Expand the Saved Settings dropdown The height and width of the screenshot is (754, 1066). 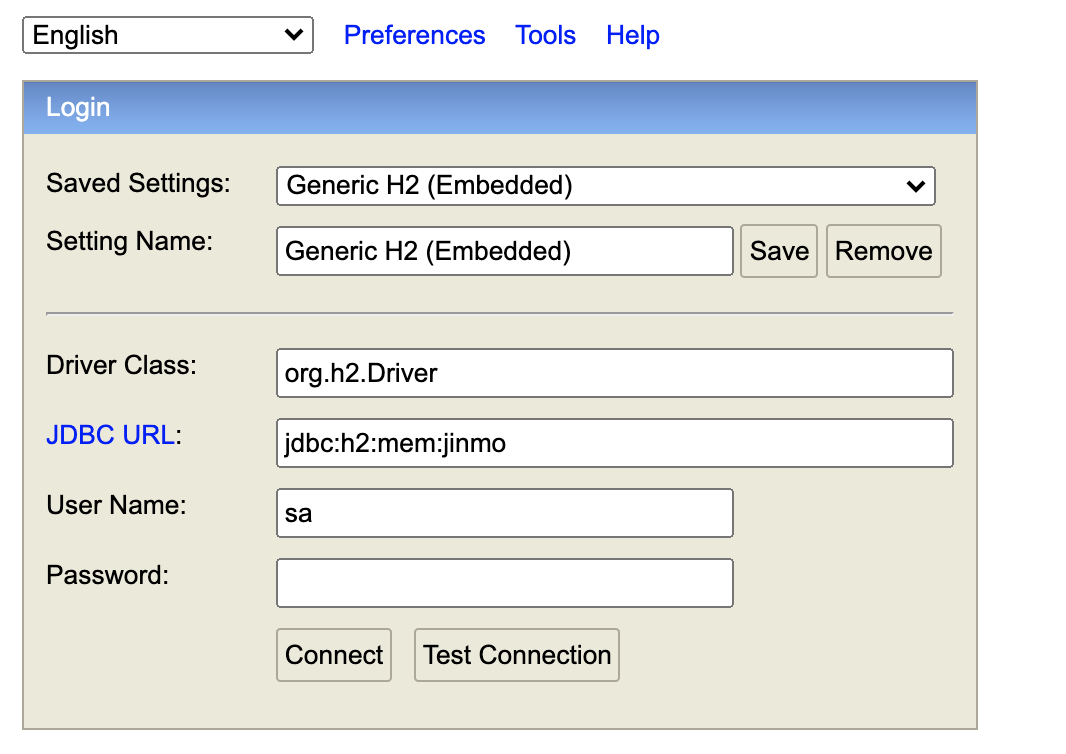(606, 186)
